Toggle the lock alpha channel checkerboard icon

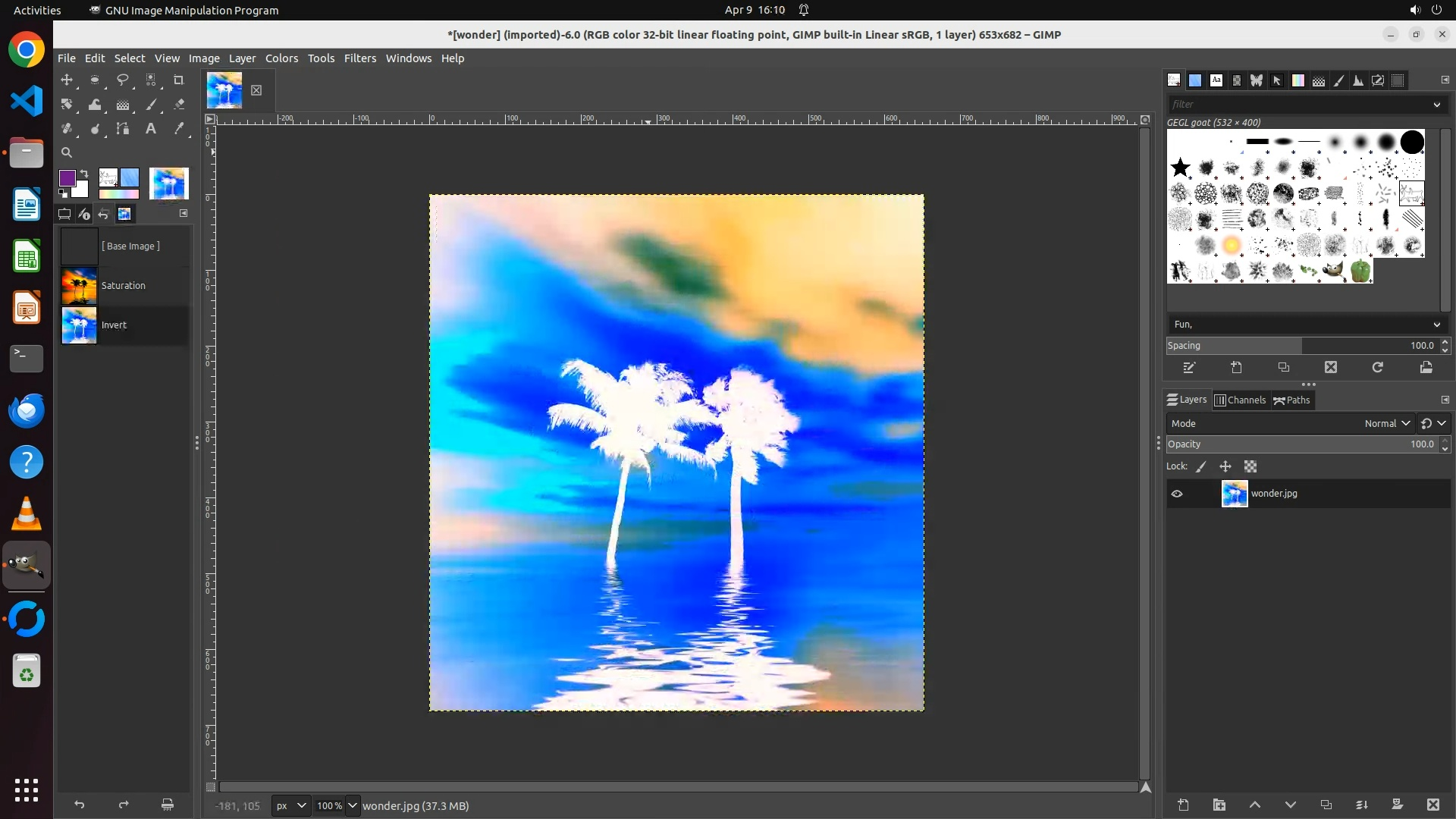[x=1250, y=467]
